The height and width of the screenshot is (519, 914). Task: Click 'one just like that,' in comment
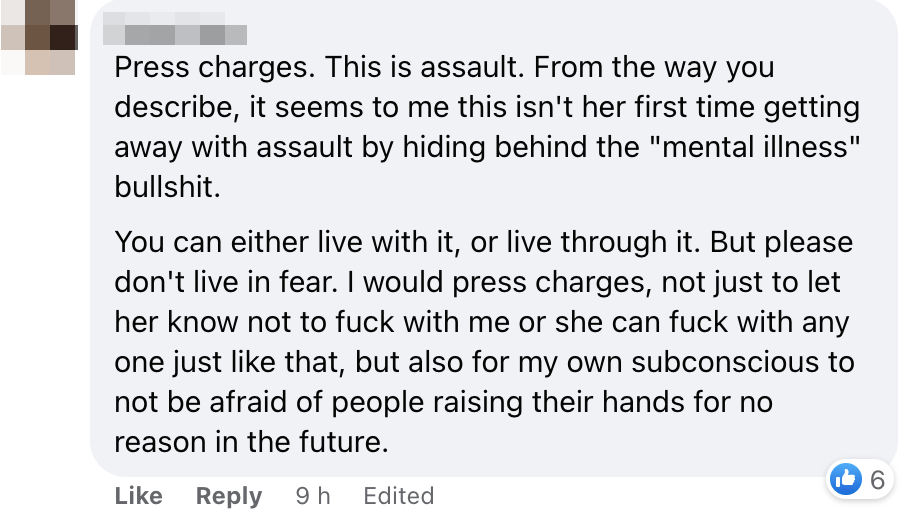pyautogui.click(x=230, y=363)
